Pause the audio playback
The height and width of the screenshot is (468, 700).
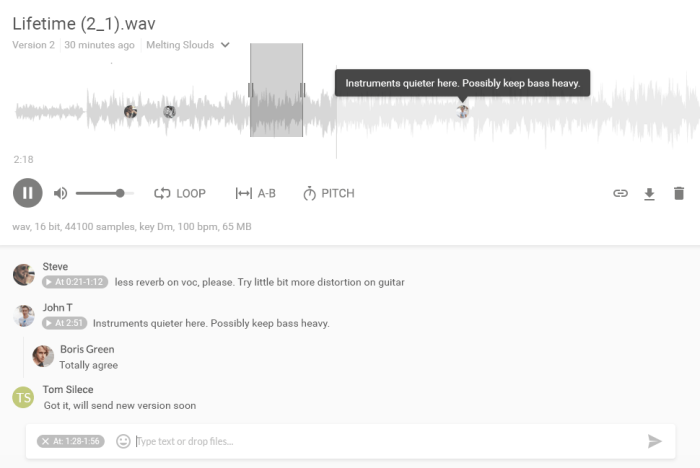pyautogui.click(x=28, y=193)
